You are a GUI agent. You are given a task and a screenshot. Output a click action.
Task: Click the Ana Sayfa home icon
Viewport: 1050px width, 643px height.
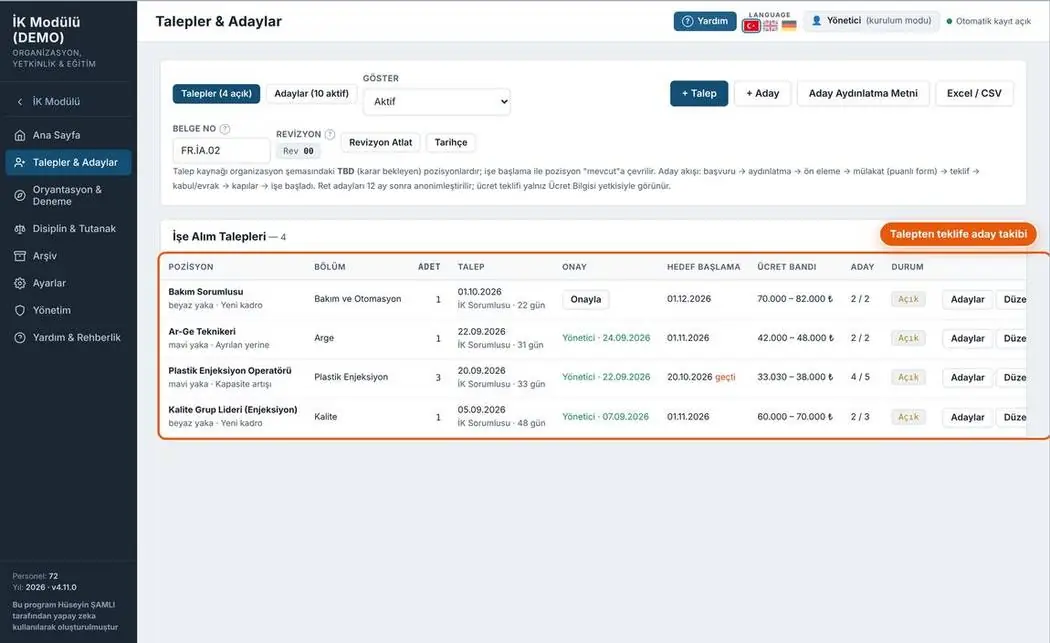coord(20,135)
